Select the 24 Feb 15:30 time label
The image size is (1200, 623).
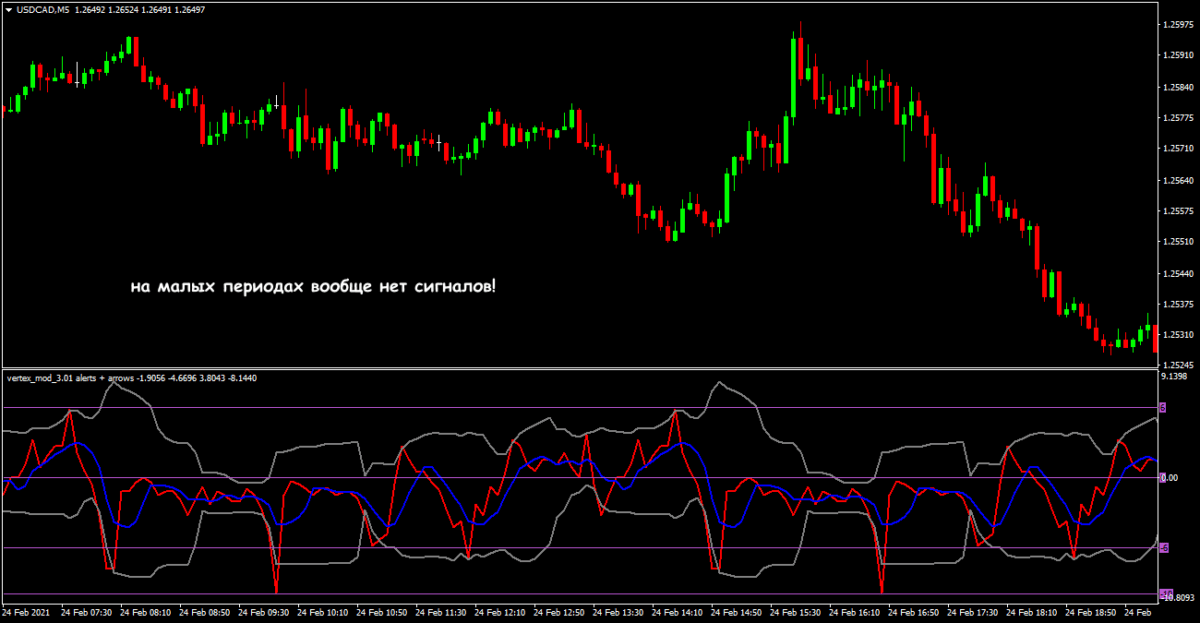[796, 612]
